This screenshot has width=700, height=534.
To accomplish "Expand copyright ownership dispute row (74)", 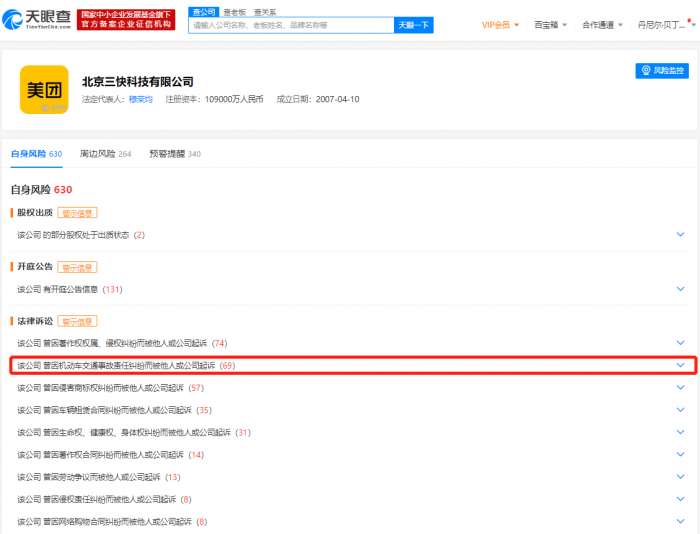I will click(680, 343).
